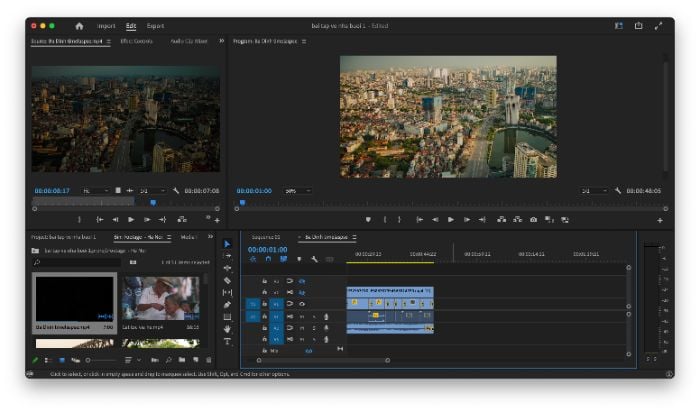700x412 pixels.
Task: Select the Type tool
Action: 227,341
